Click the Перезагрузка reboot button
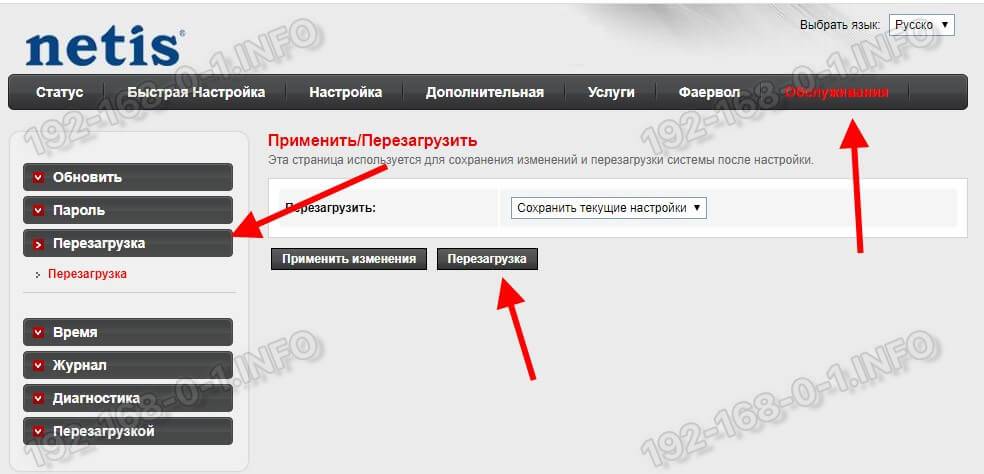 pyautogui.click(x=487, y=259)
